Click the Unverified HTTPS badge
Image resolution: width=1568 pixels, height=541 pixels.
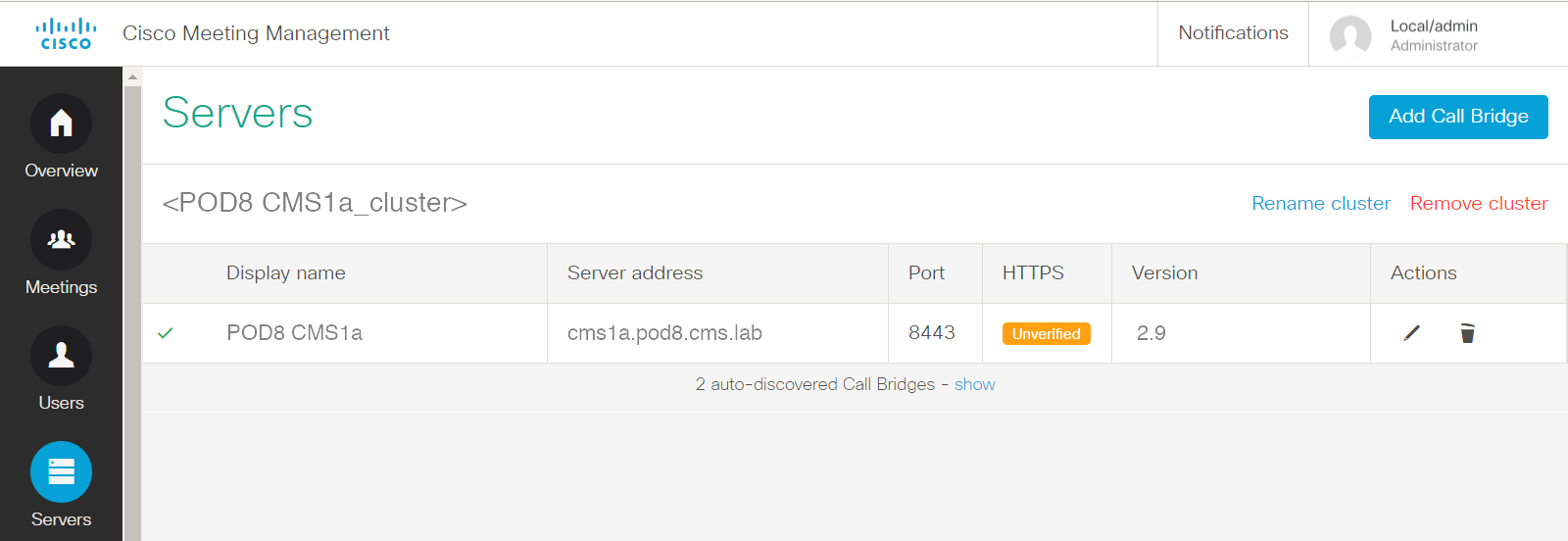1046,334
